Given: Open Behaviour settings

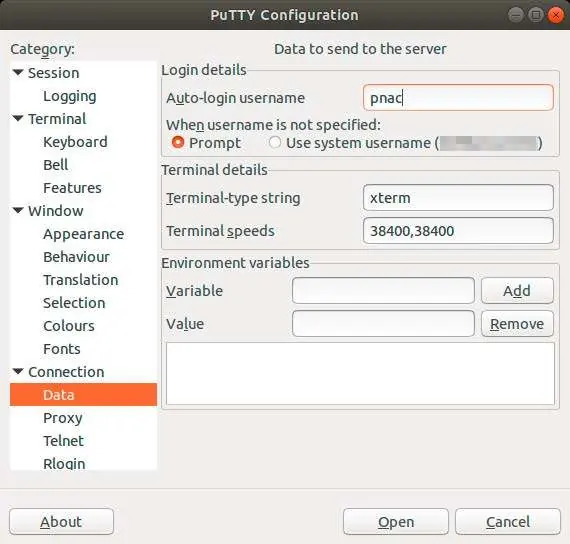Looking at the screenshot, I should [x=76, y=257].
